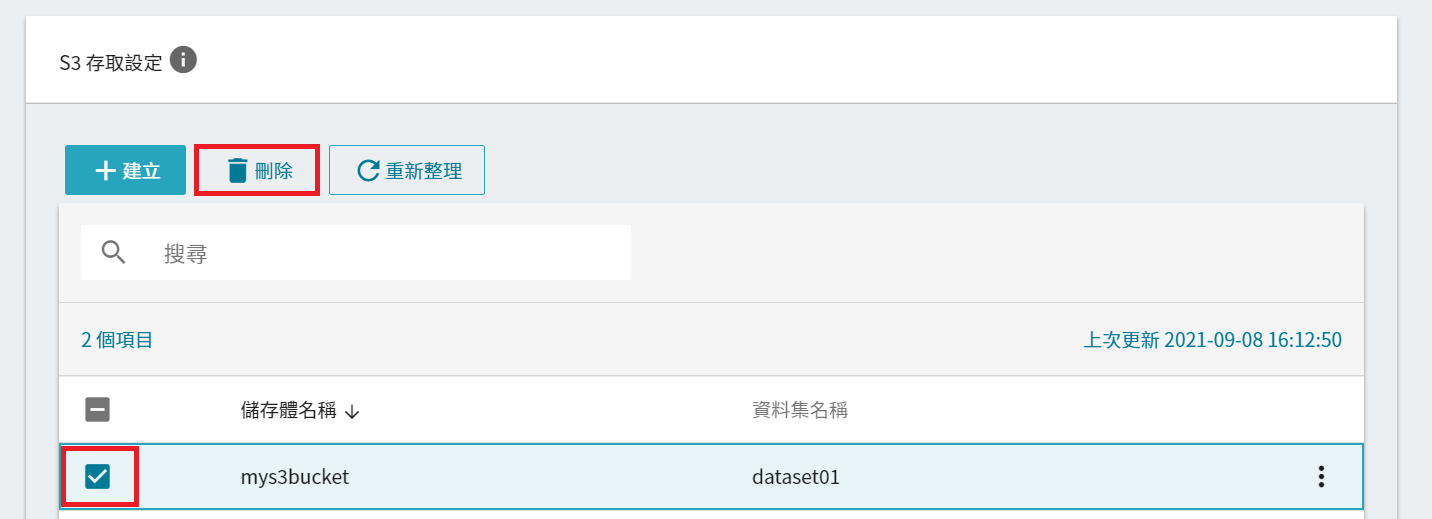1432x519 pixels.
Task: Click the trash can icon
Action: click(x=237, y=171)
